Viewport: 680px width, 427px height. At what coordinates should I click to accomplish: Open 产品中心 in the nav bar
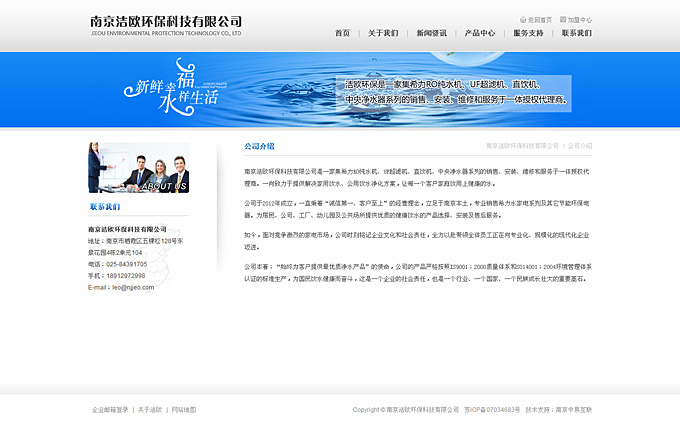[x=480, y=33]
